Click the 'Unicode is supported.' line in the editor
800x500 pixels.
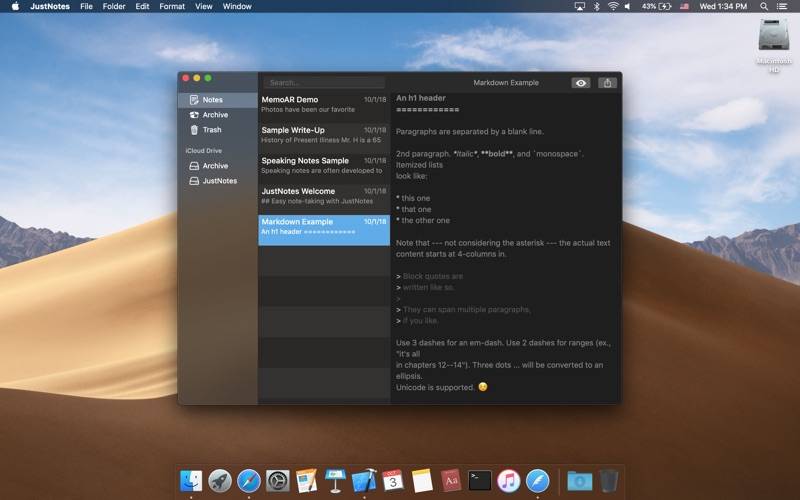[435, 387]
